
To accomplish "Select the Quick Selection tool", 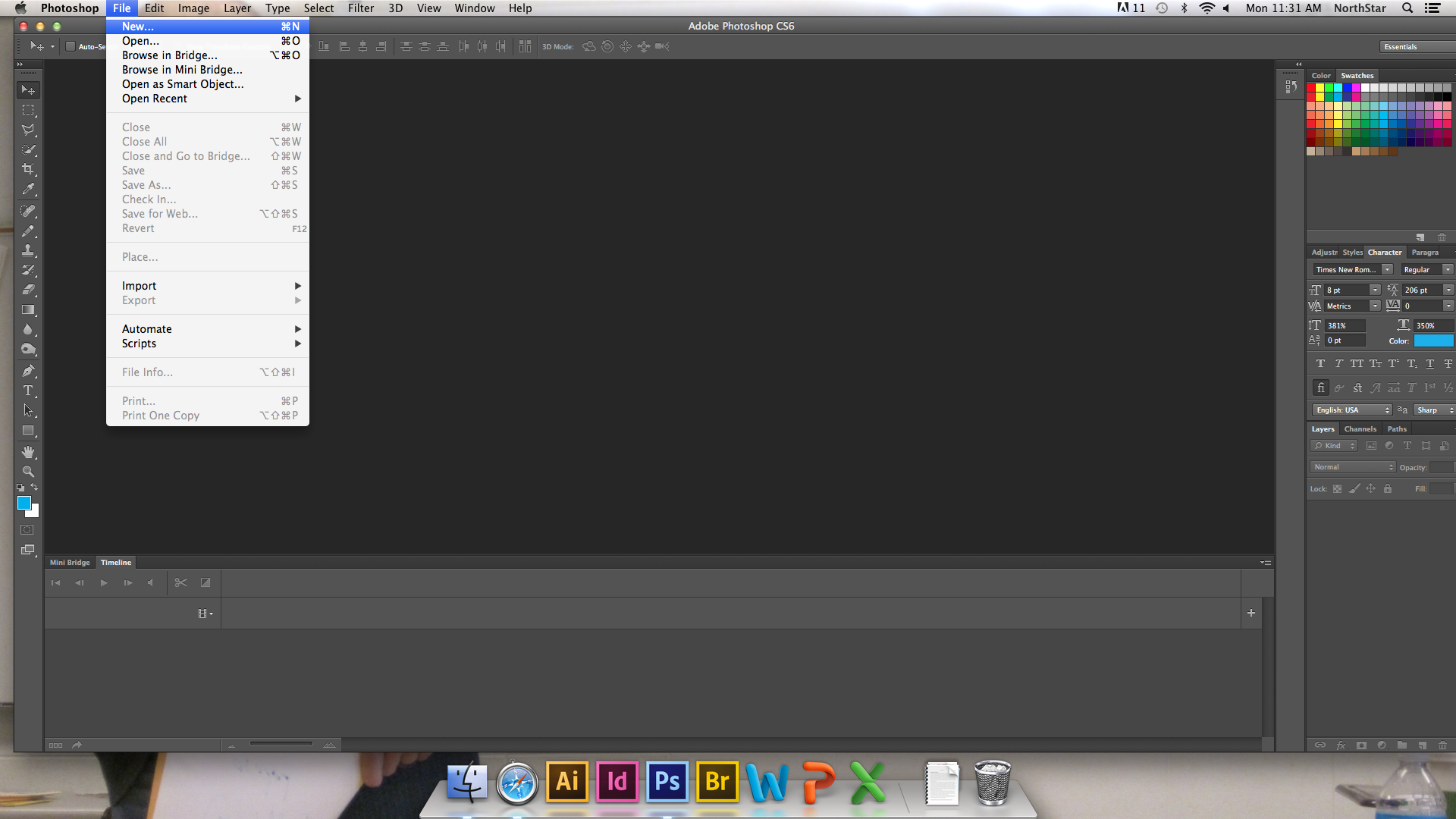I will coord(28,149).
